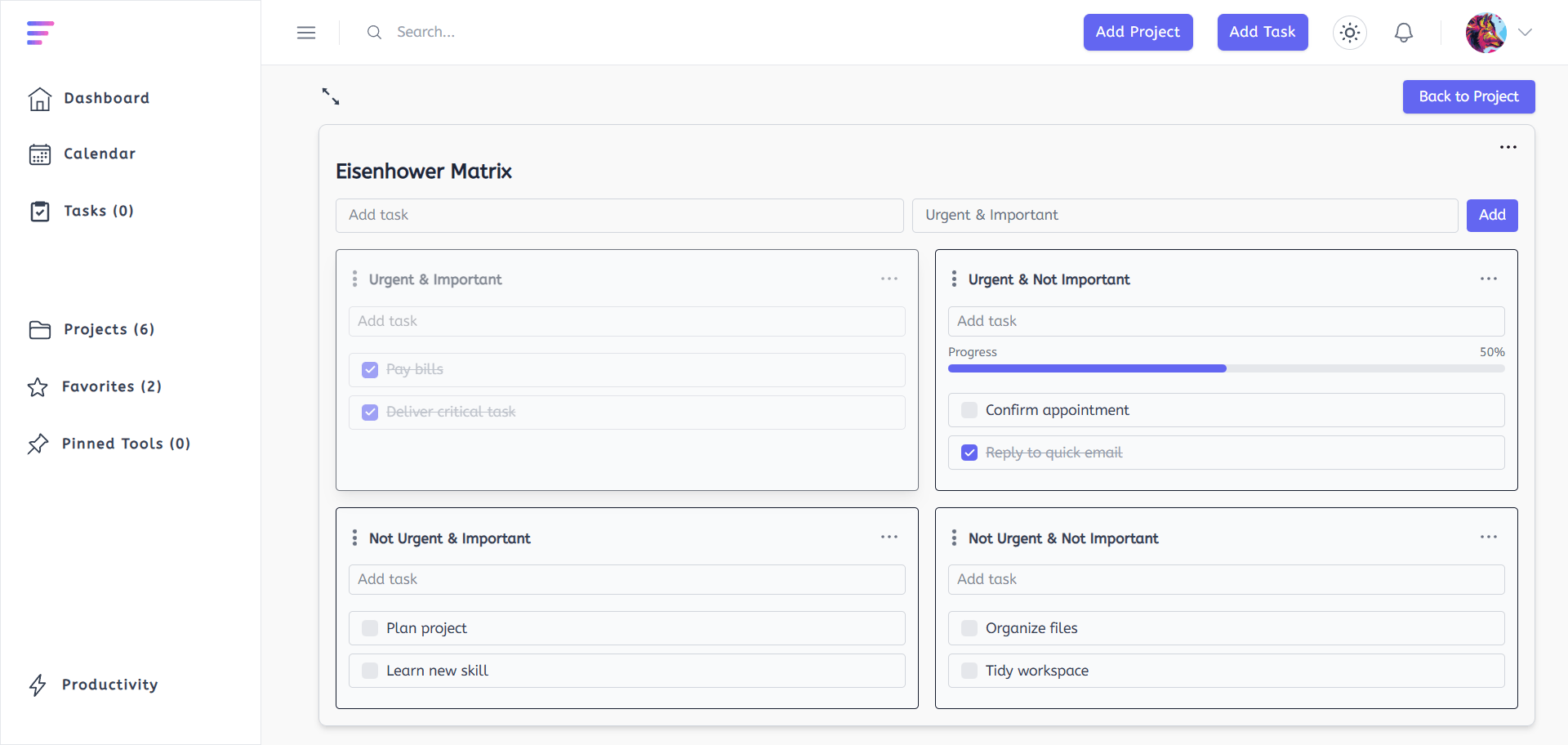Uncheck the completed Pay bills task
The width and height of the screenshot is (1568, 745).
coord(370,369)
